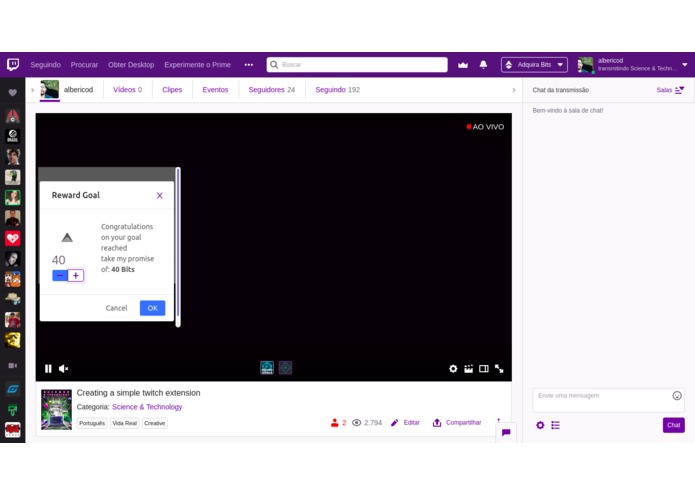Click the eye total views icon
Screen dimensions: 695x494
click(x=356, y=423)
